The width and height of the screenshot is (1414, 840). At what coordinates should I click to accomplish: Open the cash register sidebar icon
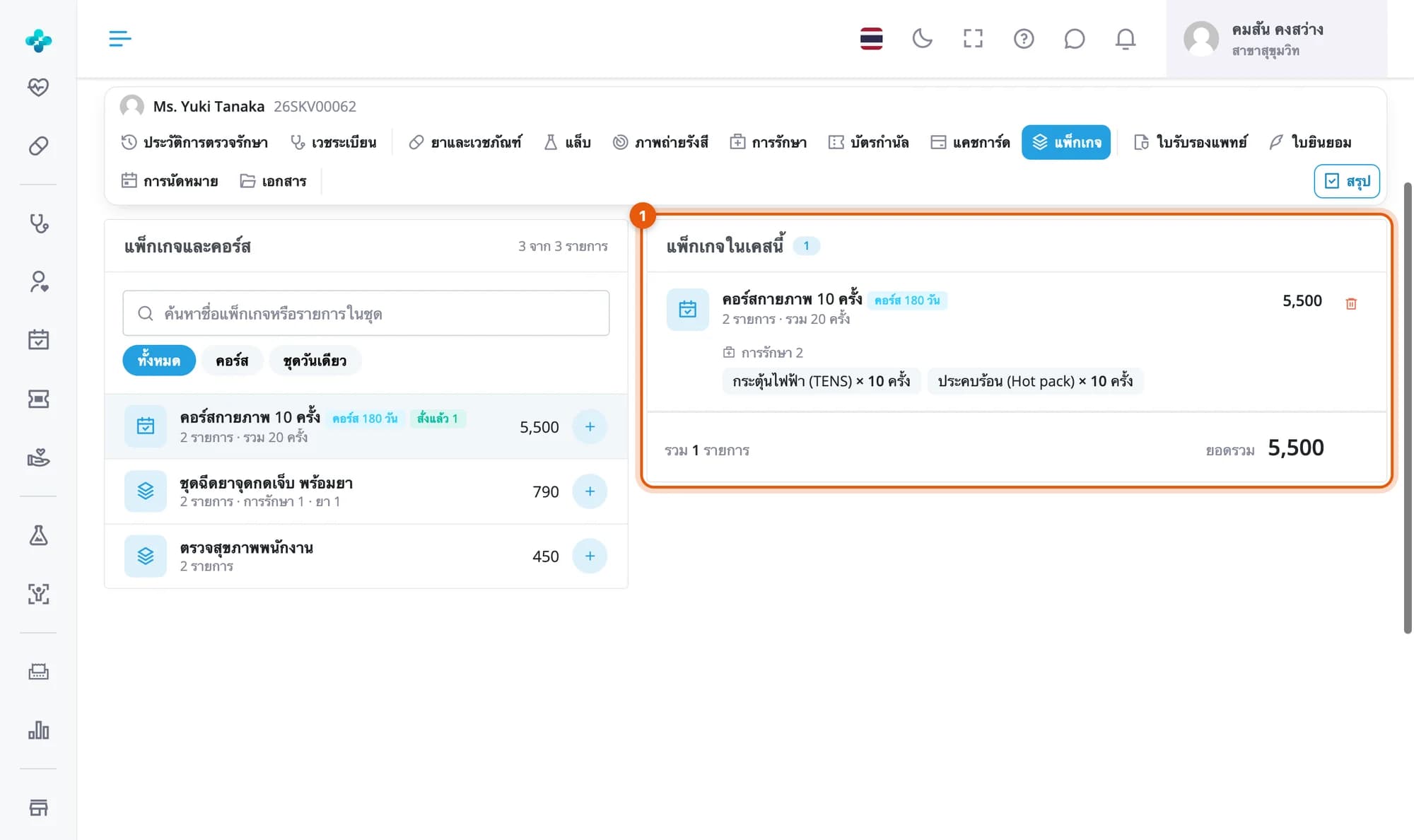(38, 672)
